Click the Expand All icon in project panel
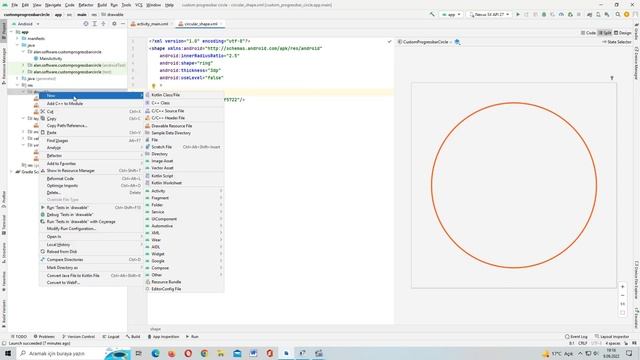This screenshot has height=360, width=640. [95, 24]
